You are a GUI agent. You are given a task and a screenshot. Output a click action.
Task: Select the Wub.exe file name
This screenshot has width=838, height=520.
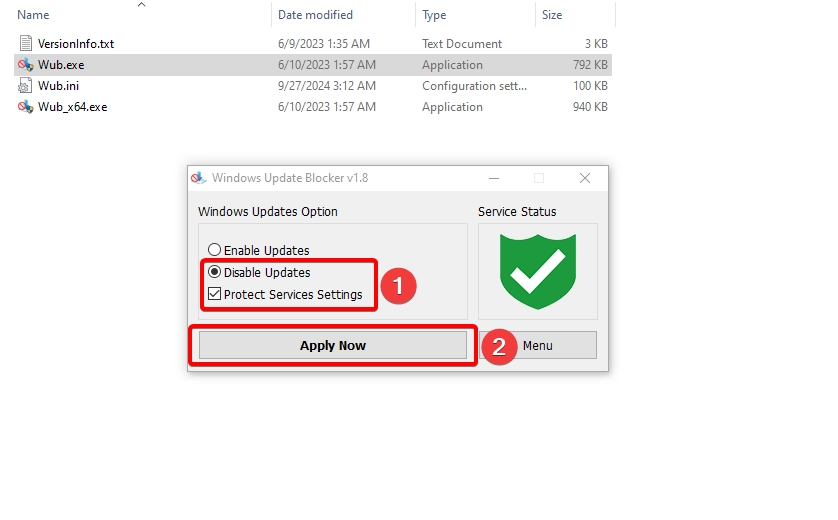pyautogui.click(x=61, y=65)
